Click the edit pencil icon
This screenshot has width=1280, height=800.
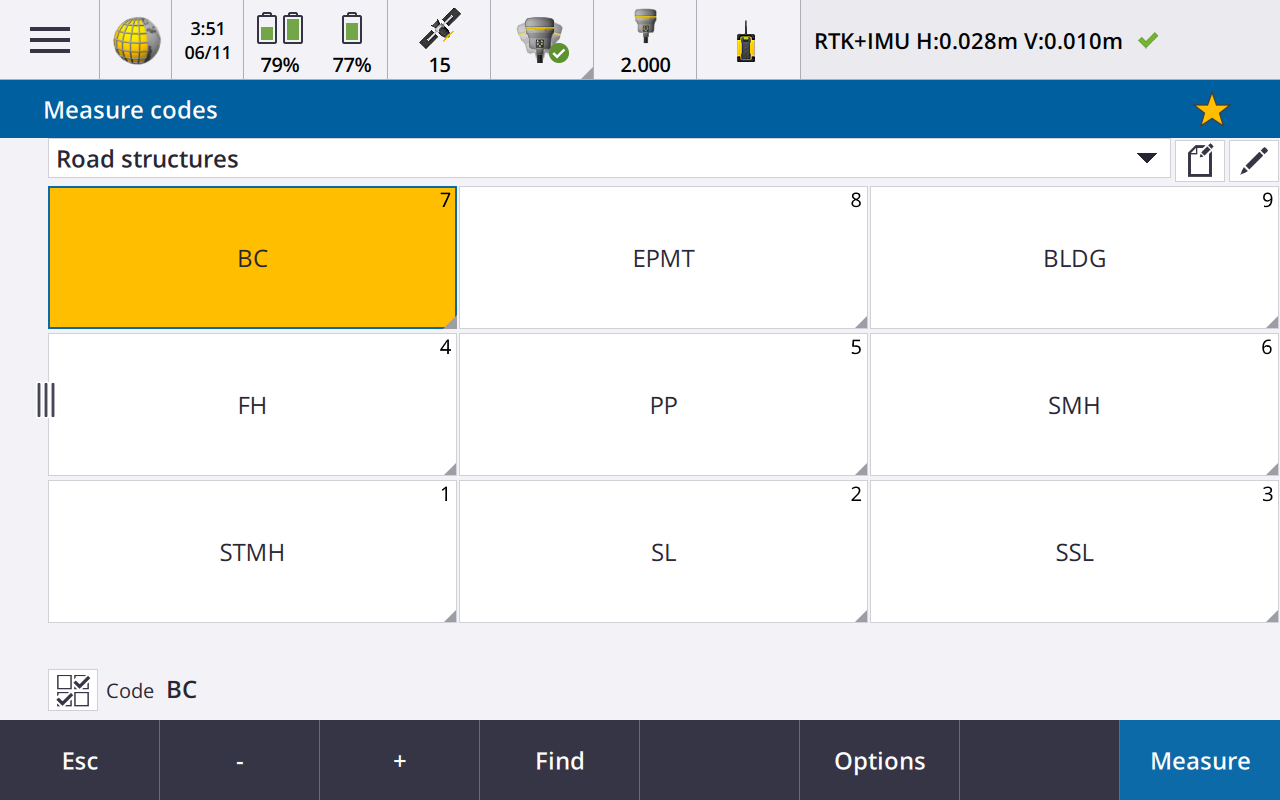pyautogui.click(x=1253, y=160)
